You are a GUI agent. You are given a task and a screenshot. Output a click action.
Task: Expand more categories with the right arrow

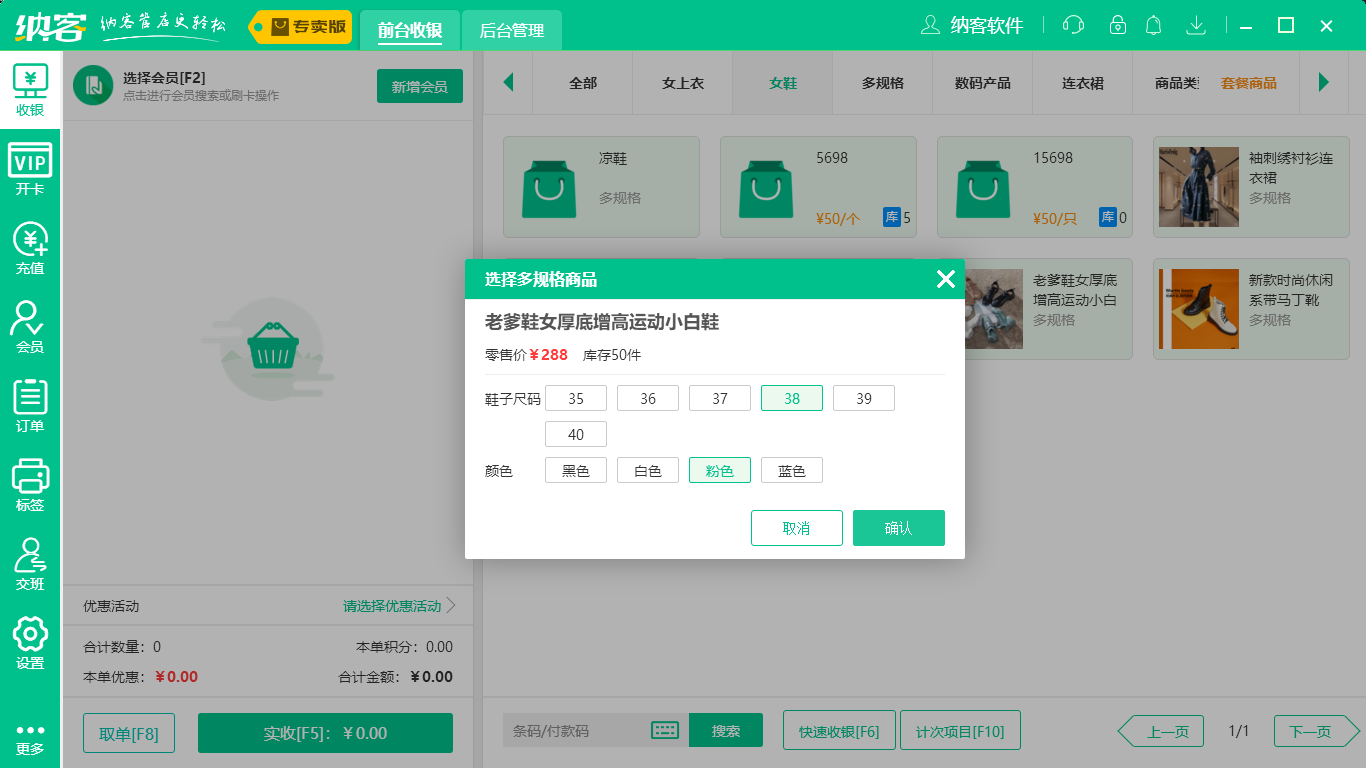[x=1325, y=84]
